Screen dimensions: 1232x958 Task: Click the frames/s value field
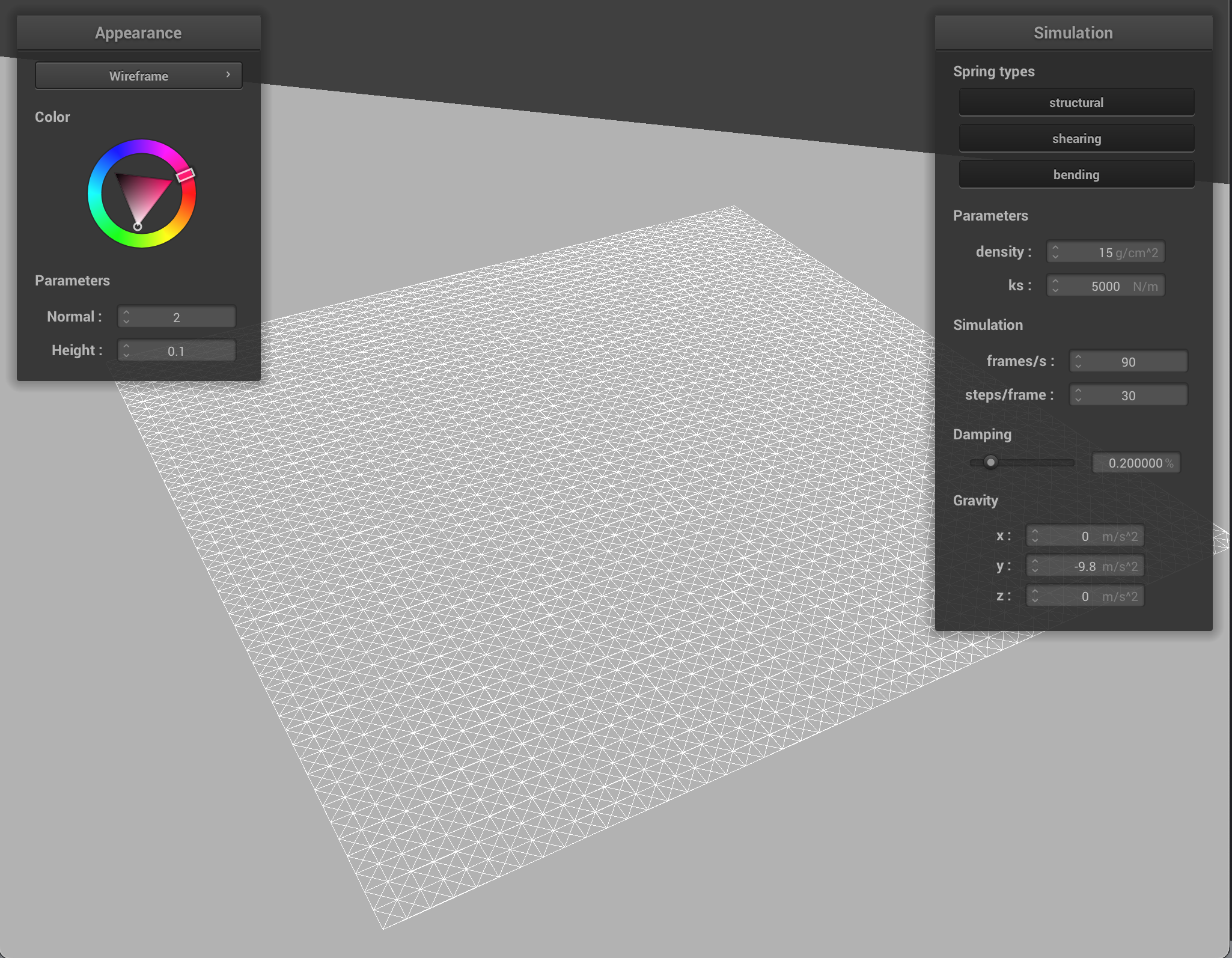(1129, 361)
